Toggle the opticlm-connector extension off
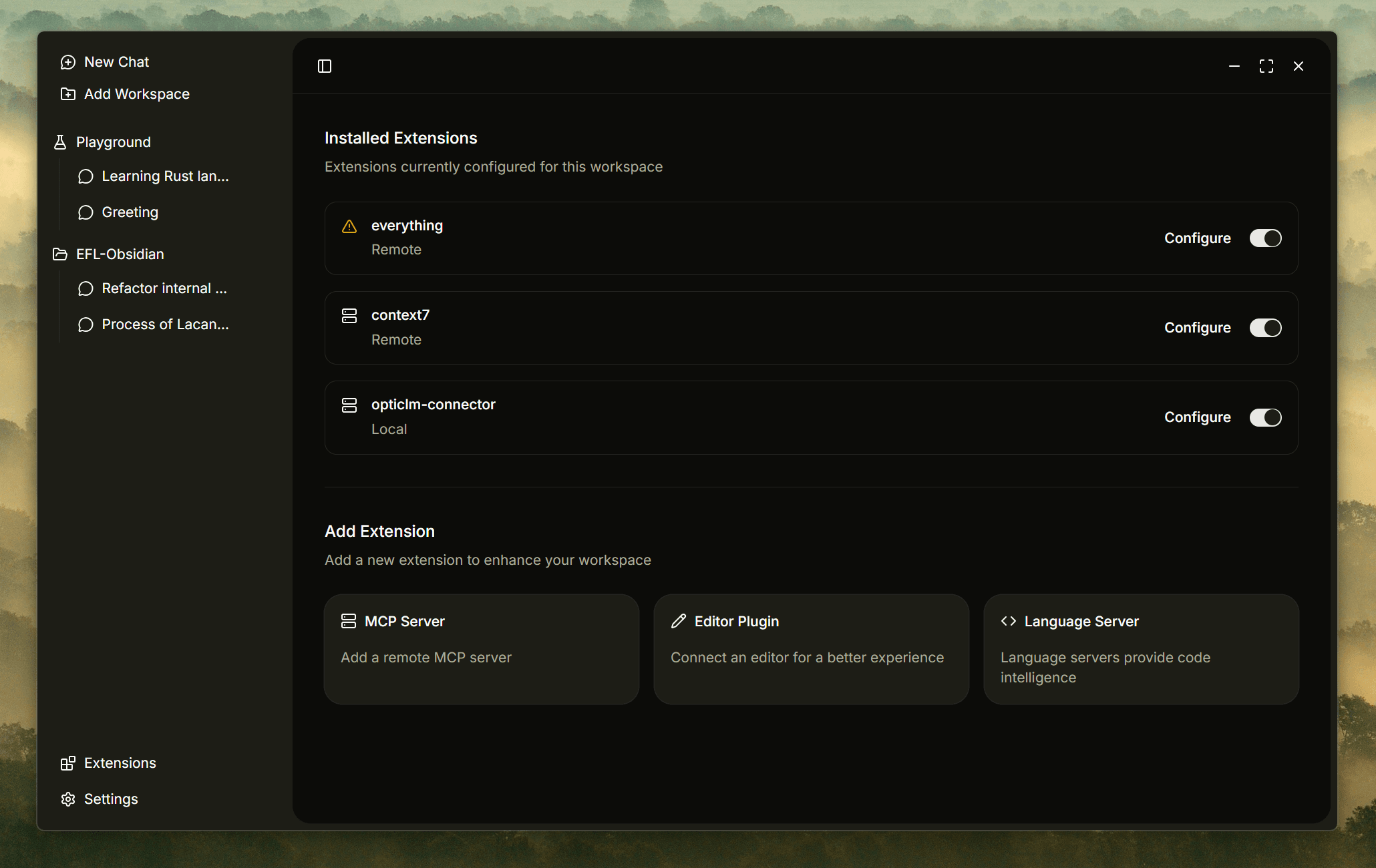Image resolution: width=1376 pixels, height=868 pixels. 1265,417
